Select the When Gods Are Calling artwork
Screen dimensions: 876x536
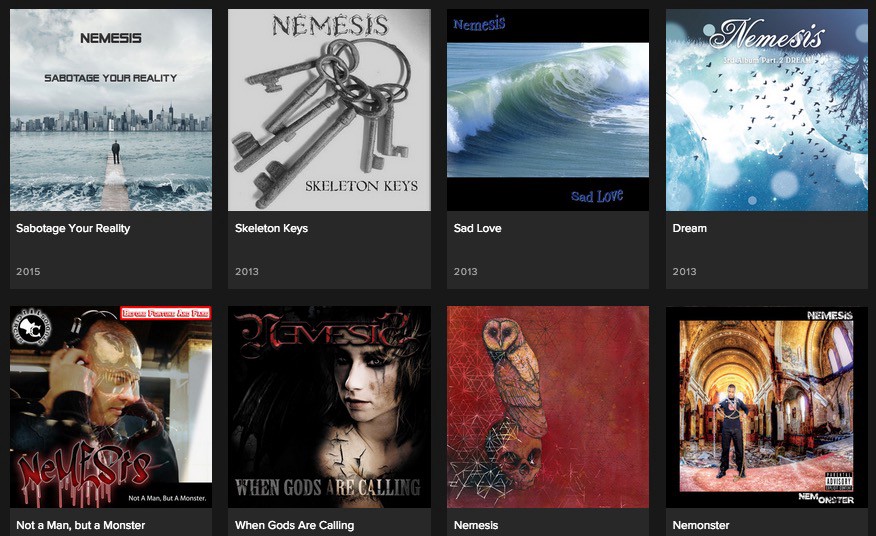click(x=329, y=407)
